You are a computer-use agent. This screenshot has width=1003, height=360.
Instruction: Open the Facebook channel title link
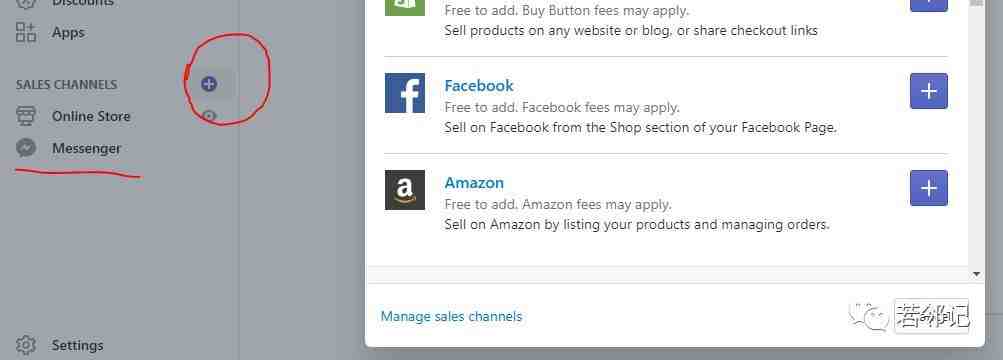click(x=479, y=86)
